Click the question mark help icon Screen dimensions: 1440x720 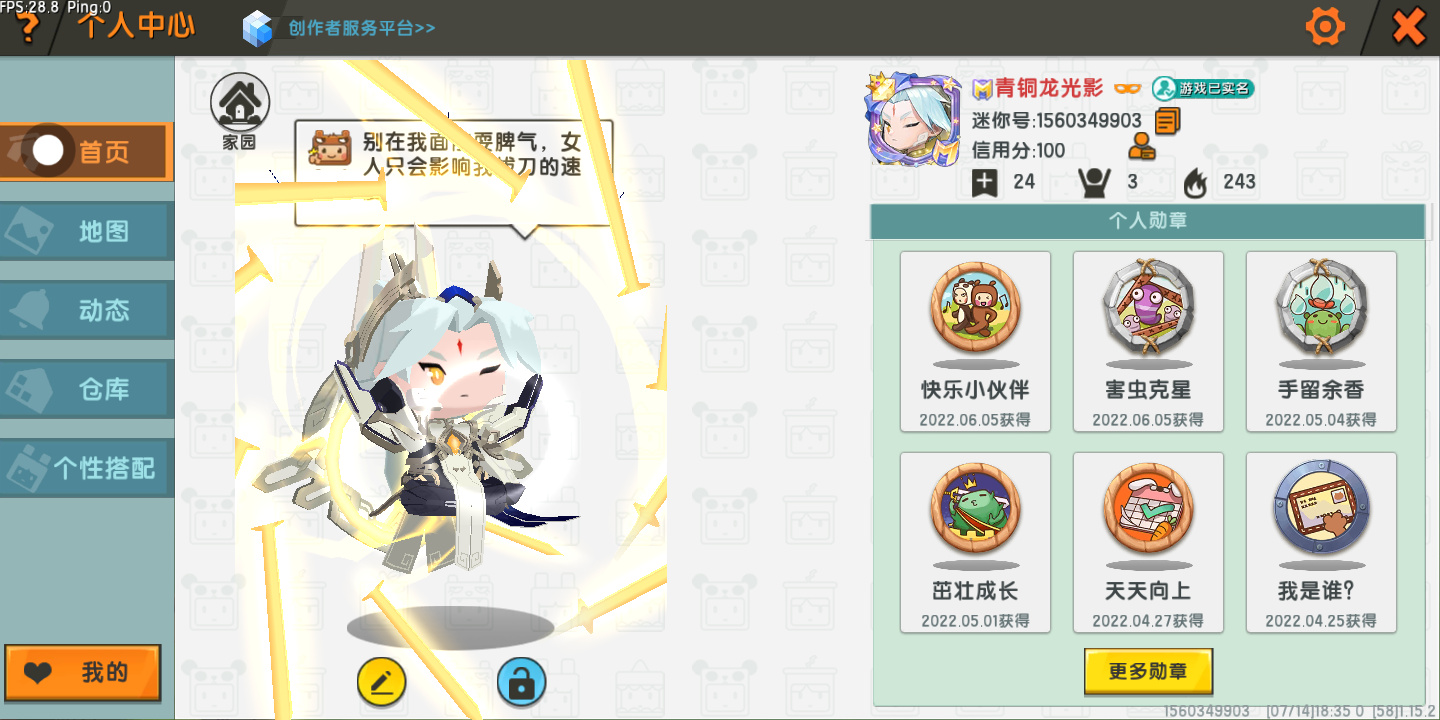click(x=27, y=29)
